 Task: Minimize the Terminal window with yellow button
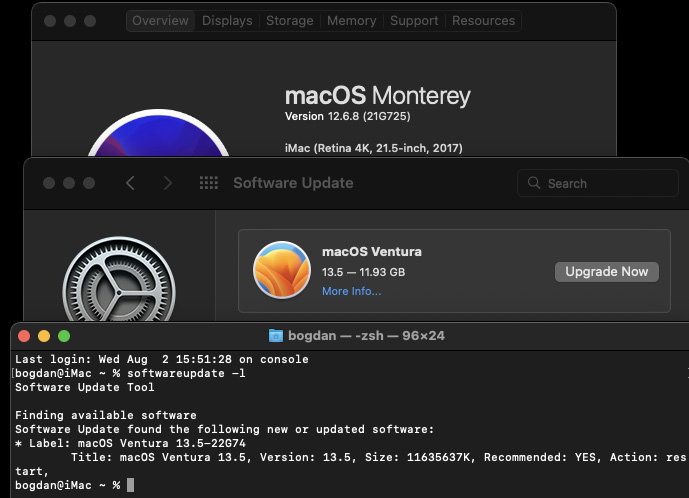pos(44,336)
